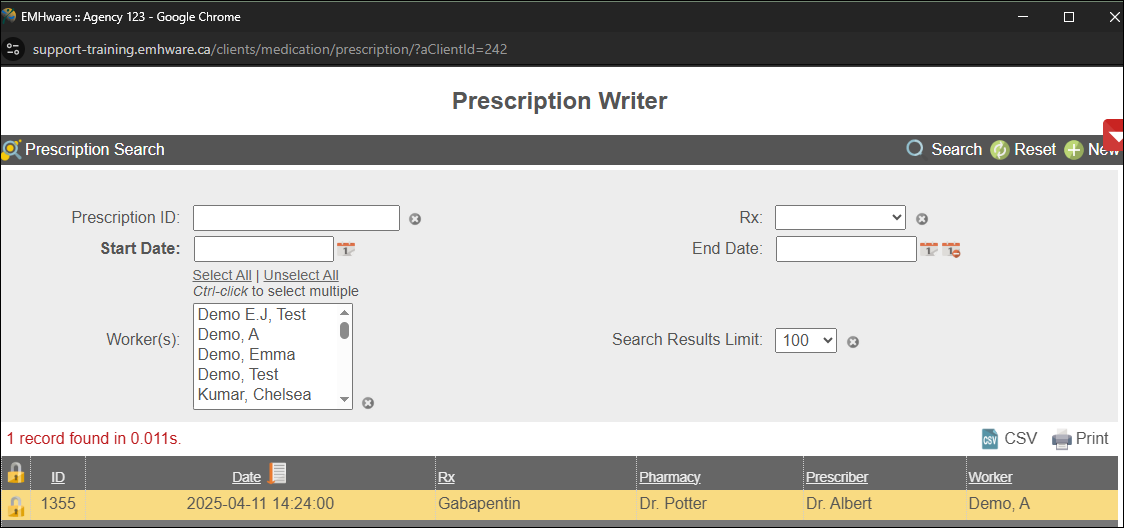Screen dimensions: 1124x528
Task: Click the Start Date calendar icon
Action: coord(346,249)
